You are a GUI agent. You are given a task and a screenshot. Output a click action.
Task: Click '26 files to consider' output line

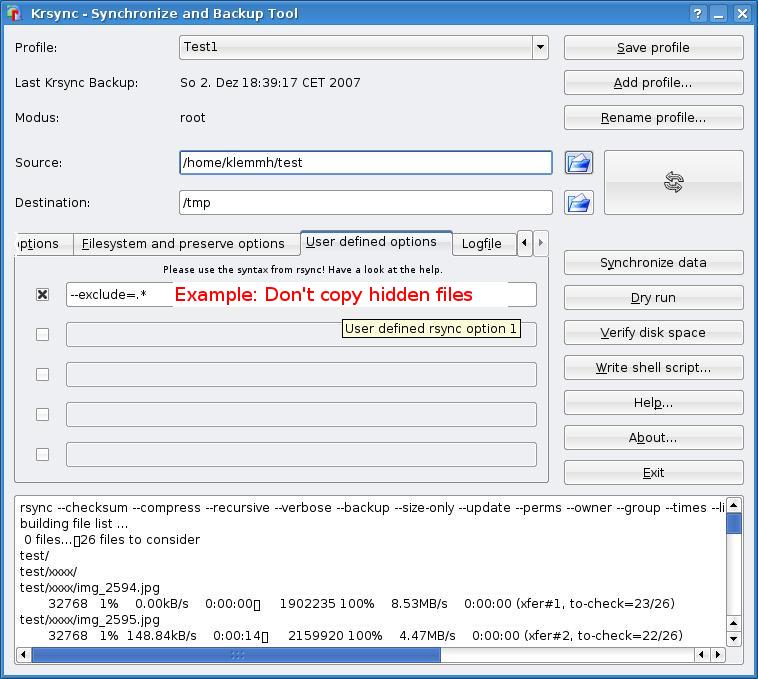pos(140,540)
